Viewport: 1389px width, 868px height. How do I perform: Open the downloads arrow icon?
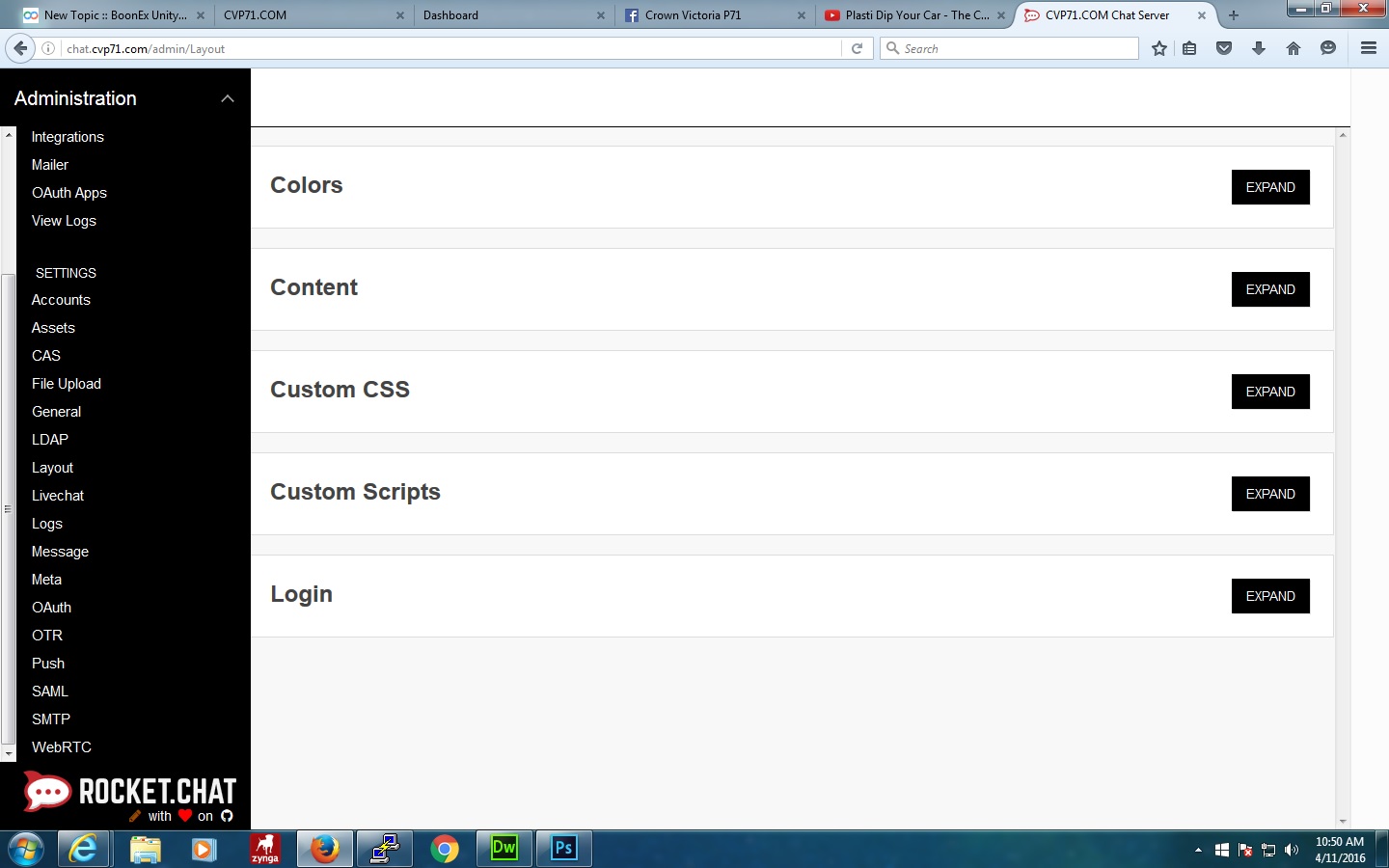[1259, 48]
